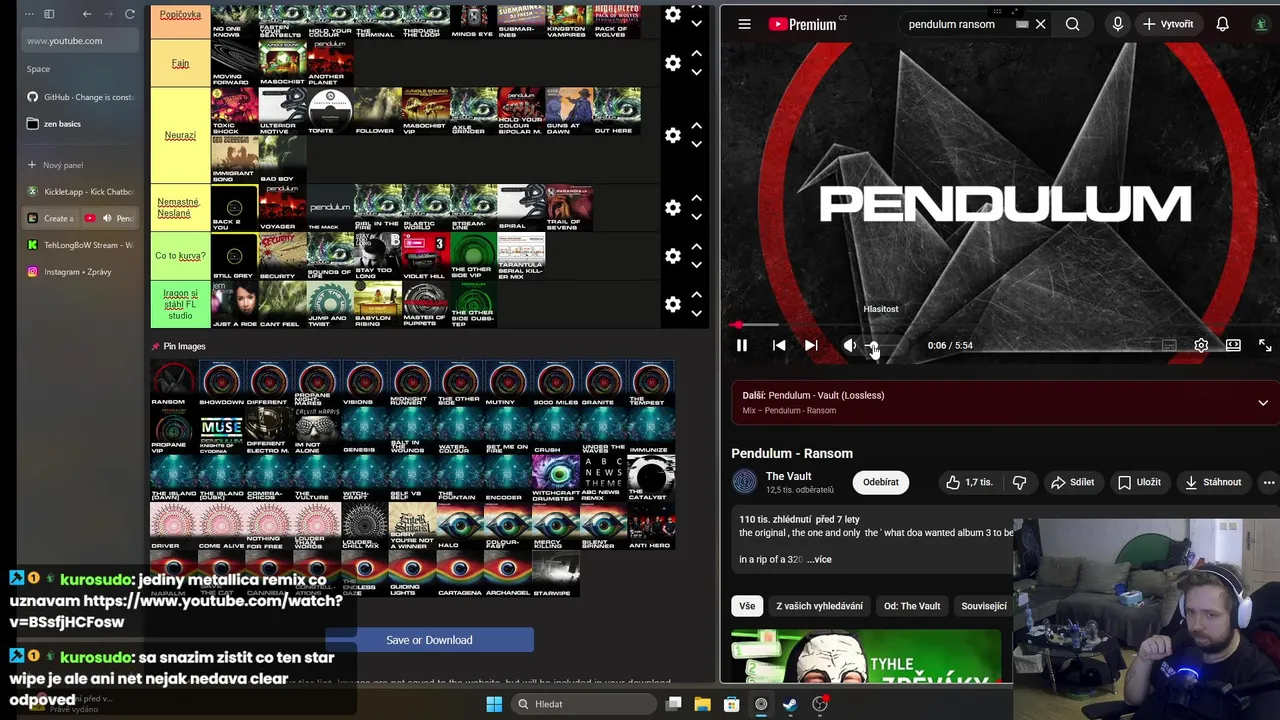
Task: Click the Save or Download button
Action: [x=429, y=640]
